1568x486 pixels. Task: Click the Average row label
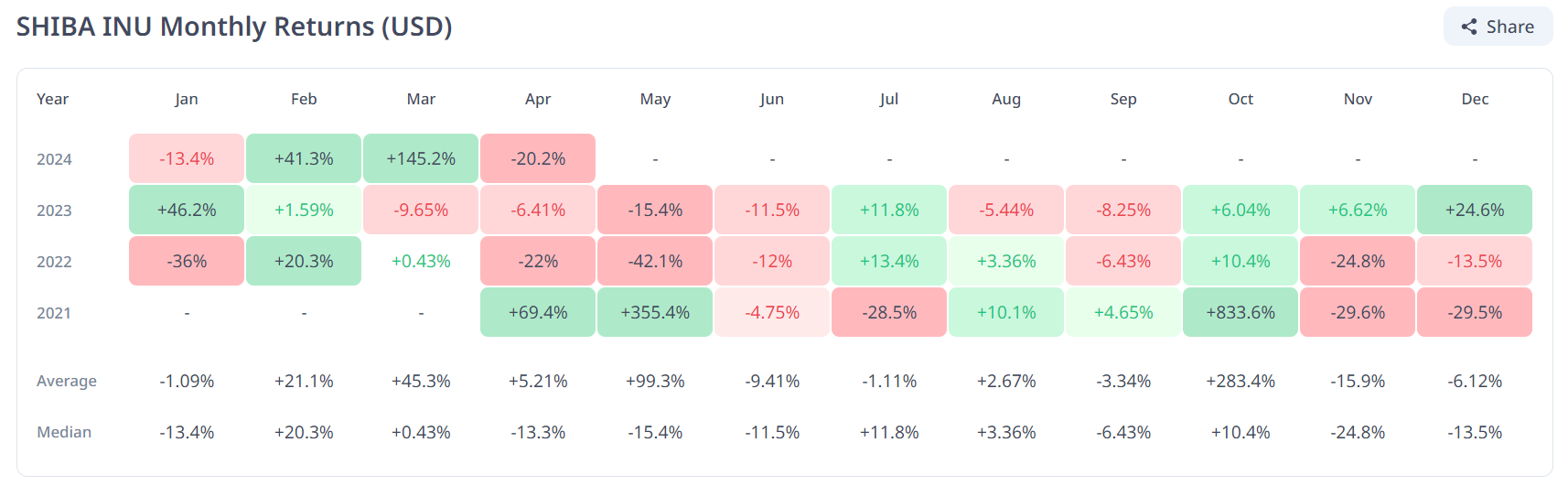coord(67,381)
